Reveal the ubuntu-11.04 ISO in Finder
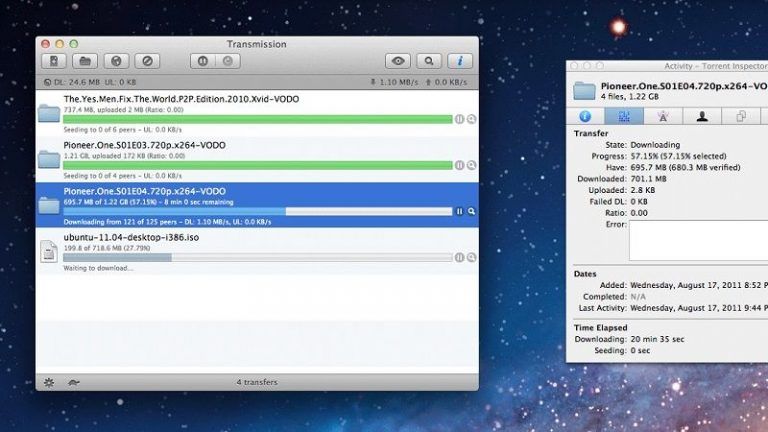The width and height of the screenshot is (768, 432). [471, 257]
